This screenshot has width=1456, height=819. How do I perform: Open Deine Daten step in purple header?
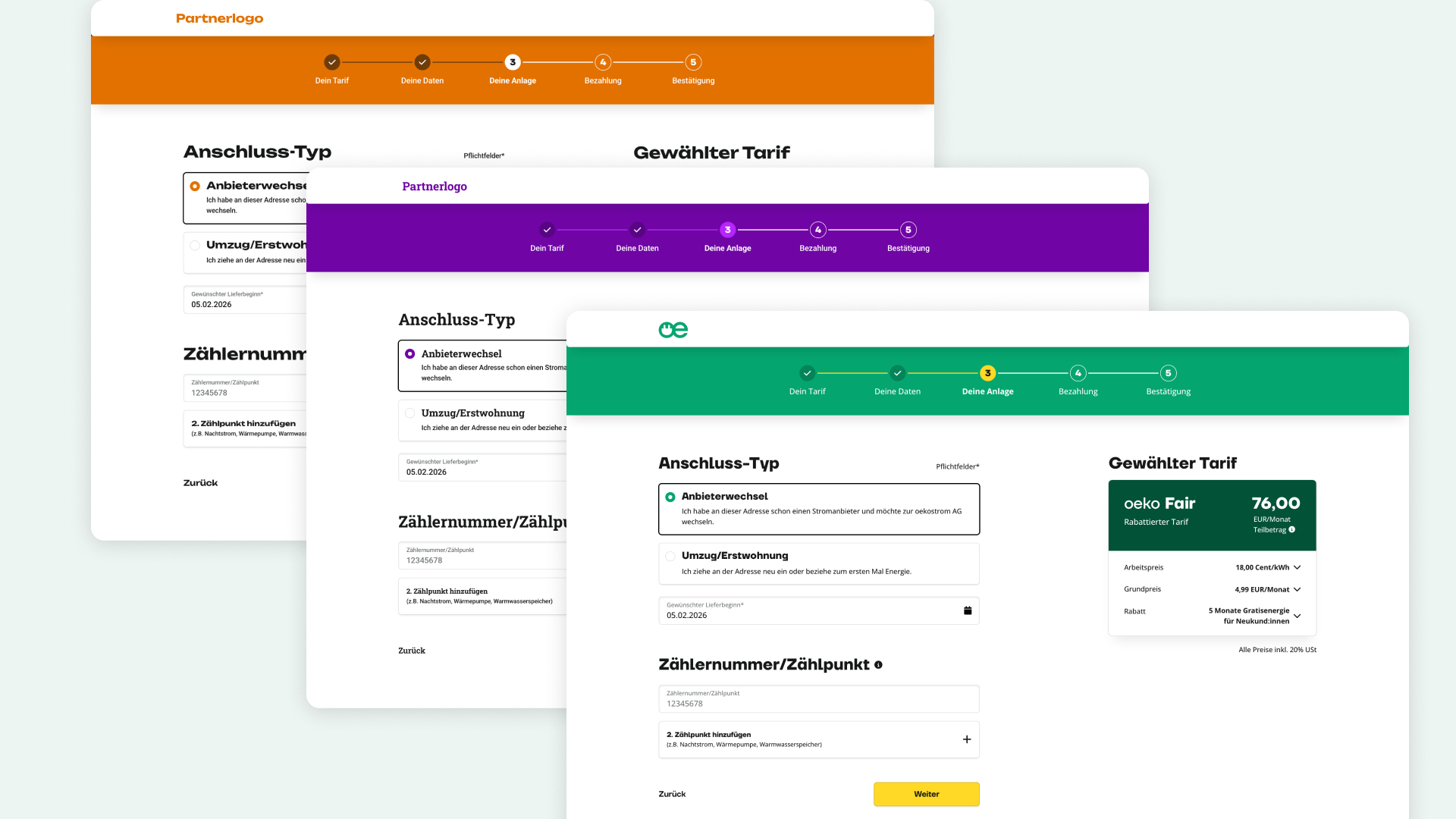click(x=637, y=230)
